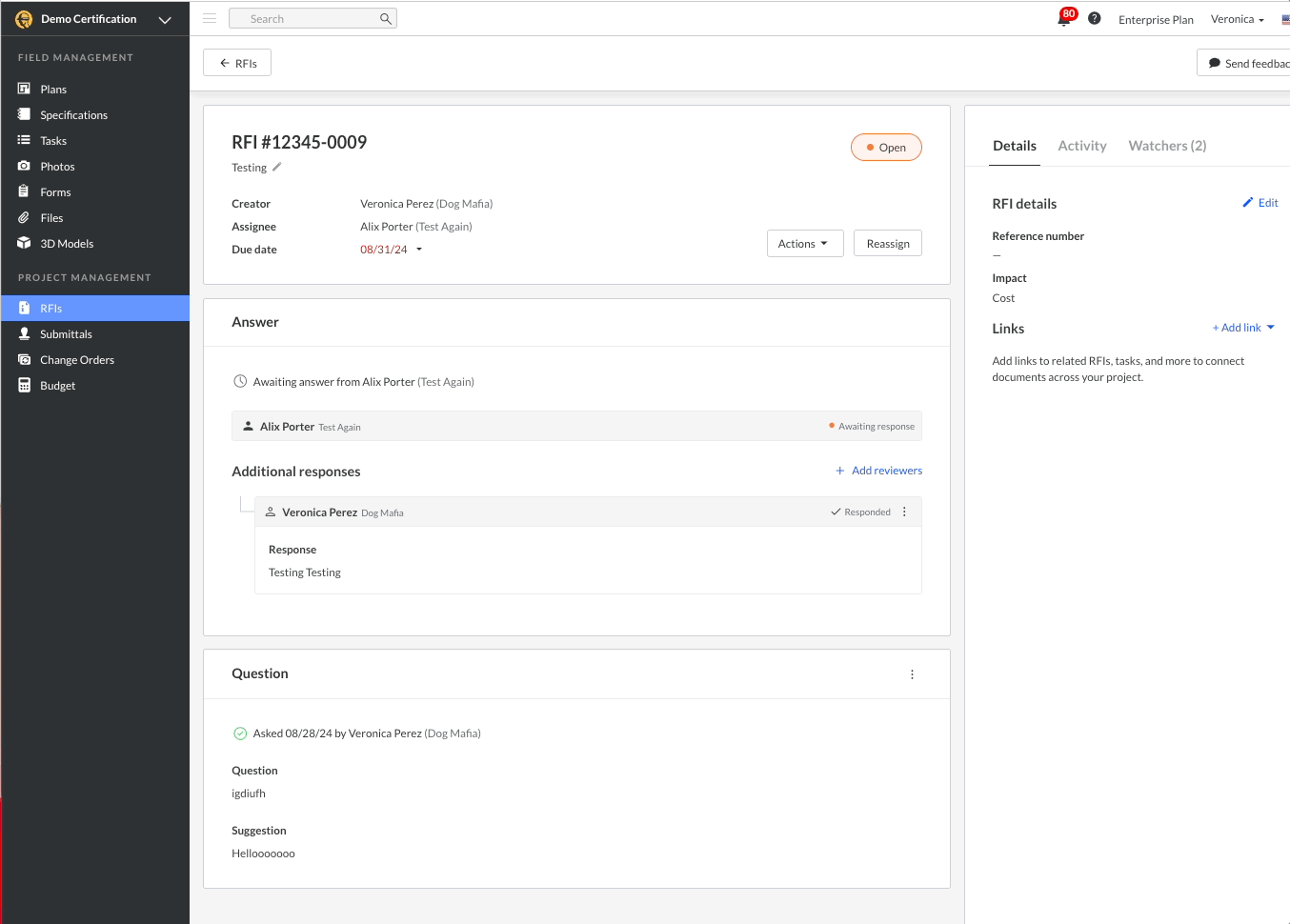Switch to the Activity tab
Screen dimensions: 1290x924
[1082, 146]
